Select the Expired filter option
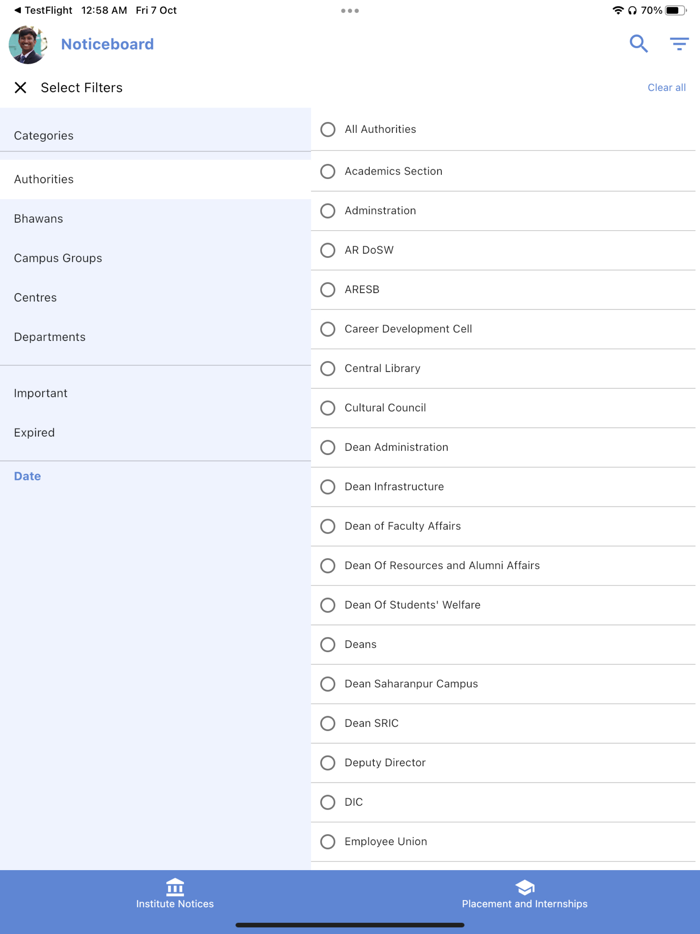The width and height of the screenshot is (700, 934). pos(35,433)
